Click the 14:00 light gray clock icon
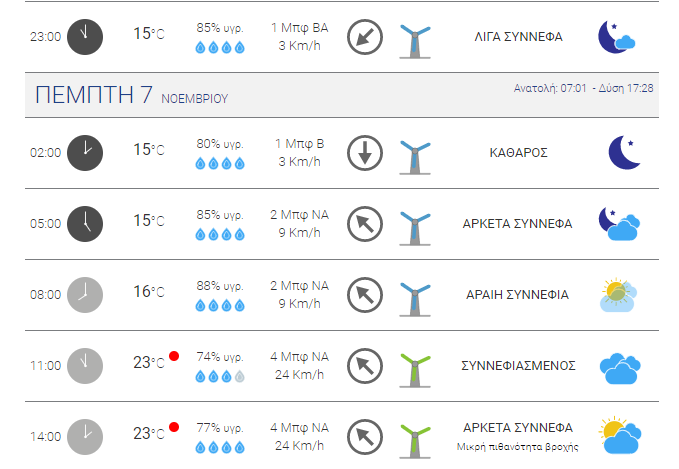This screenshot has width=679, height=469. click(85, 437)
